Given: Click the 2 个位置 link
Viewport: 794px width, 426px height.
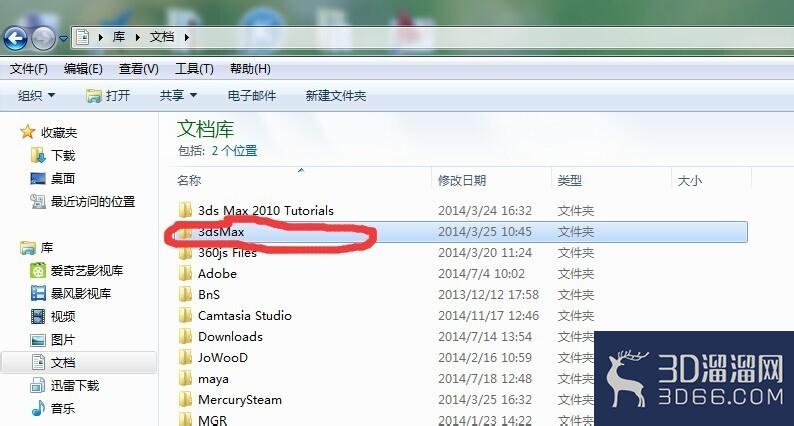Looking at the screenshot, I should (x=234, y=150).
